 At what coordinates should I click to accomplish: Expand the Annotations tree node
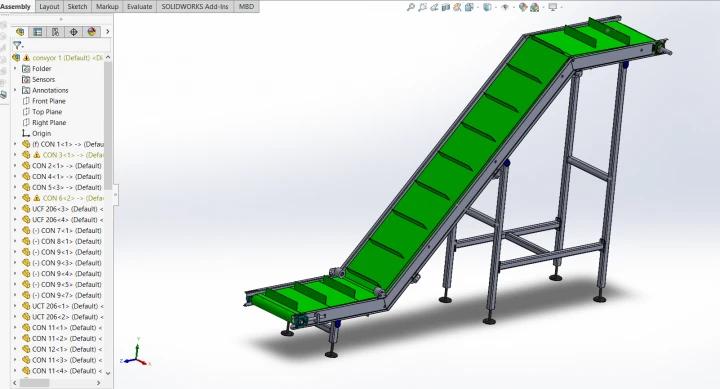click(x=15, y=90)
